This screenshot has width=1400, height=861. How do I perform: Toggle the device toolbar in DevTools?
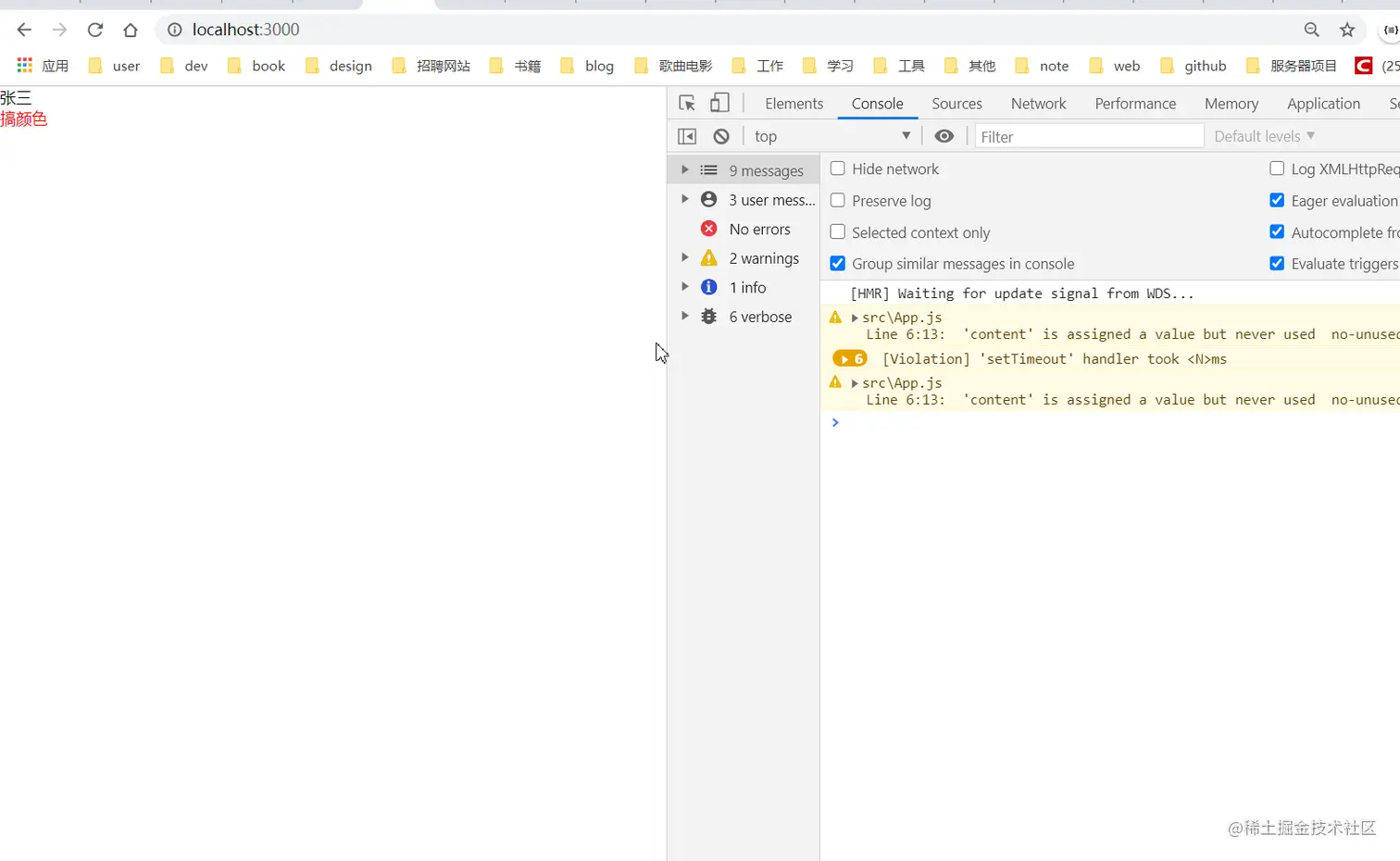pos(719,103)
